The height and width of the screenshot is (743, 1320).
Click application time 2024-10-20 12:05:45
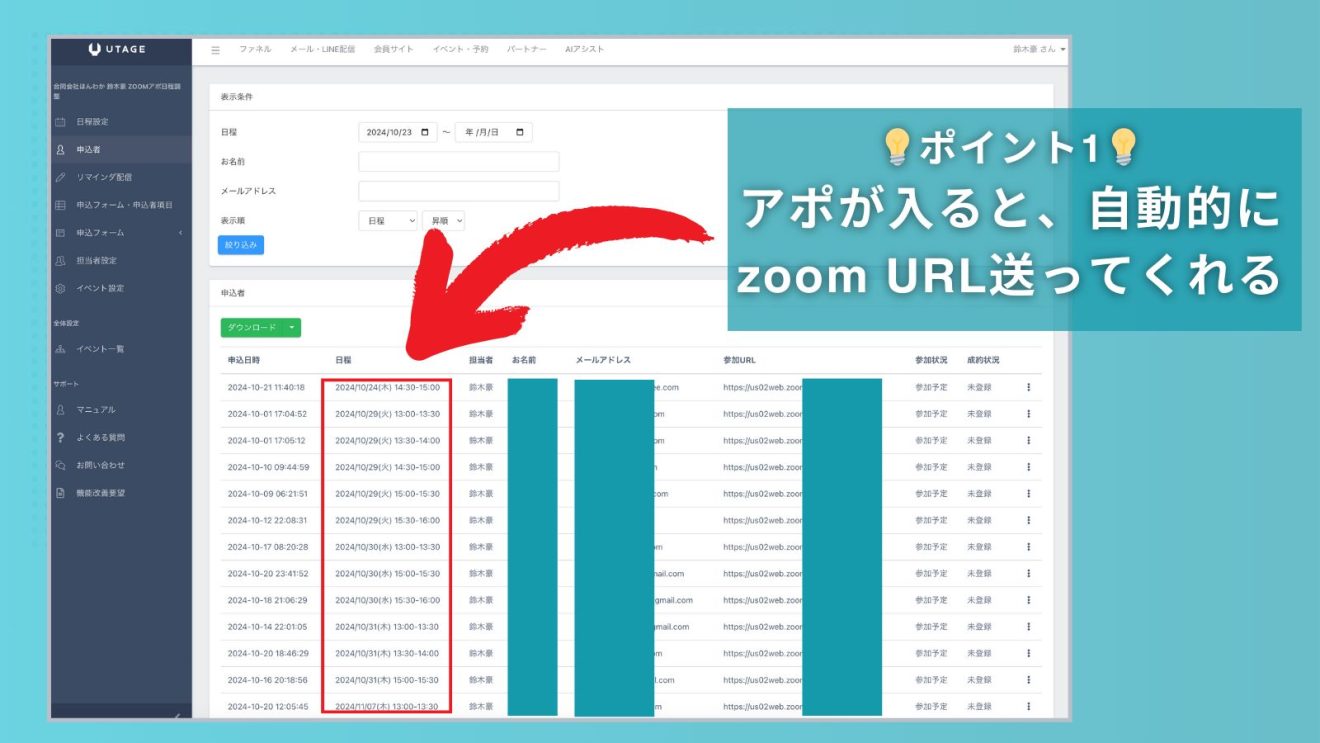(267, 706)
